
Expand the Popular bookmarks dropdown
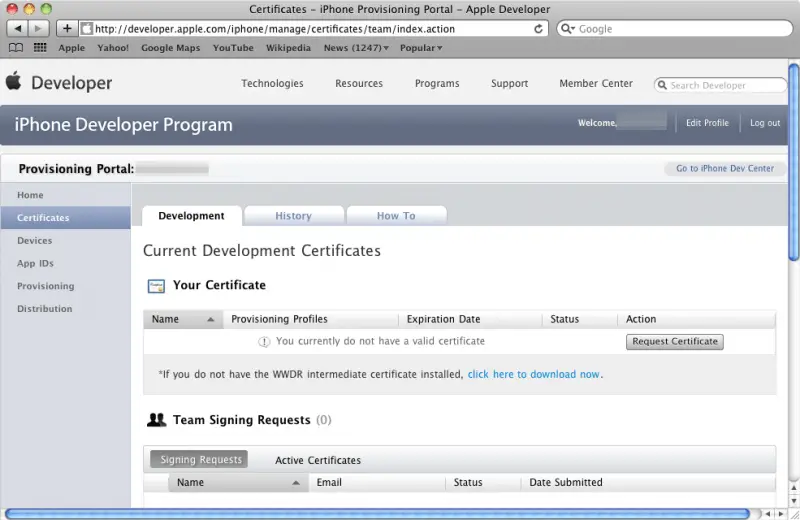420,48
